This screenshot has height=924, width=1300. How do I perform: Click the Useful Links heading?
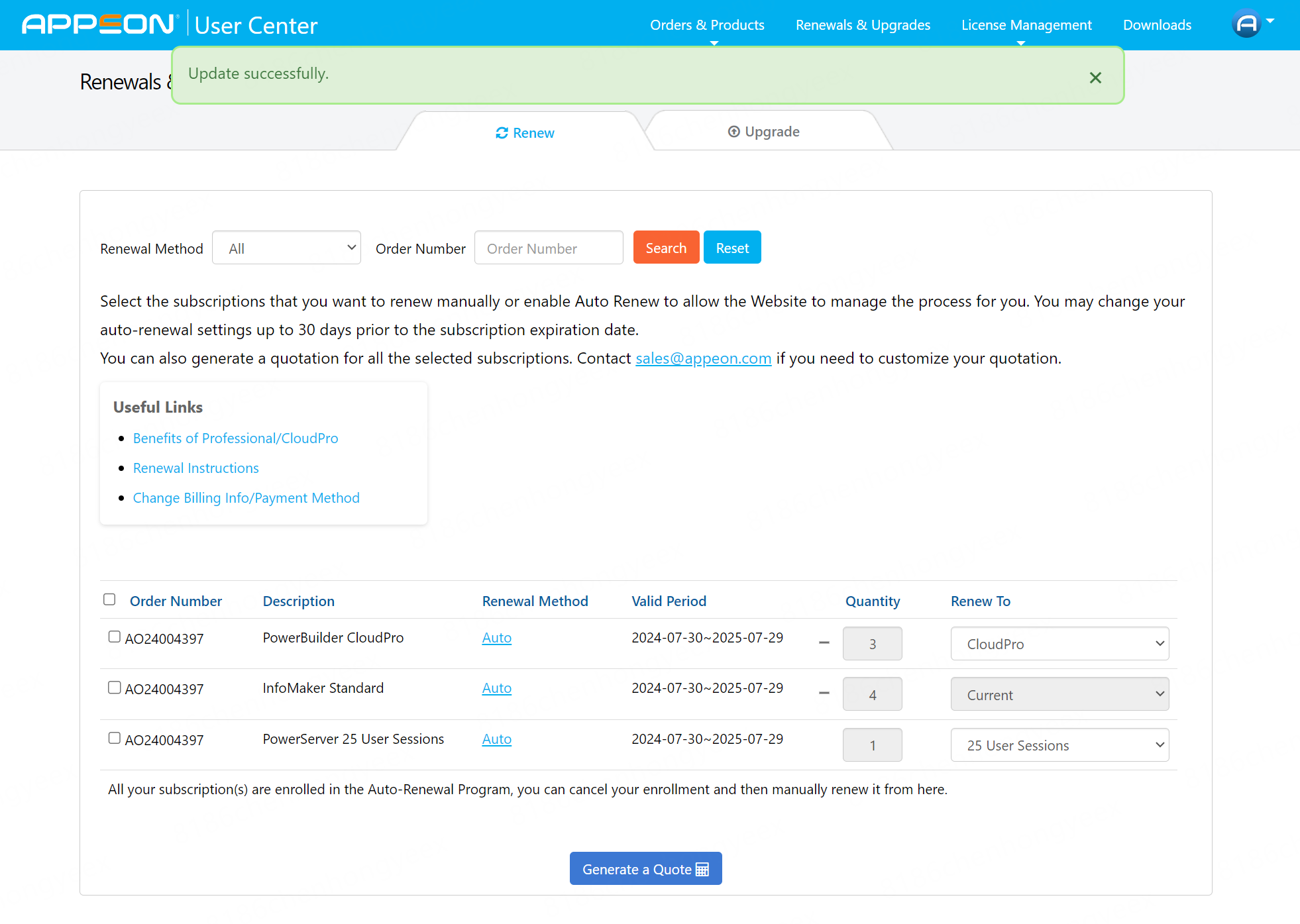point(158,407)
